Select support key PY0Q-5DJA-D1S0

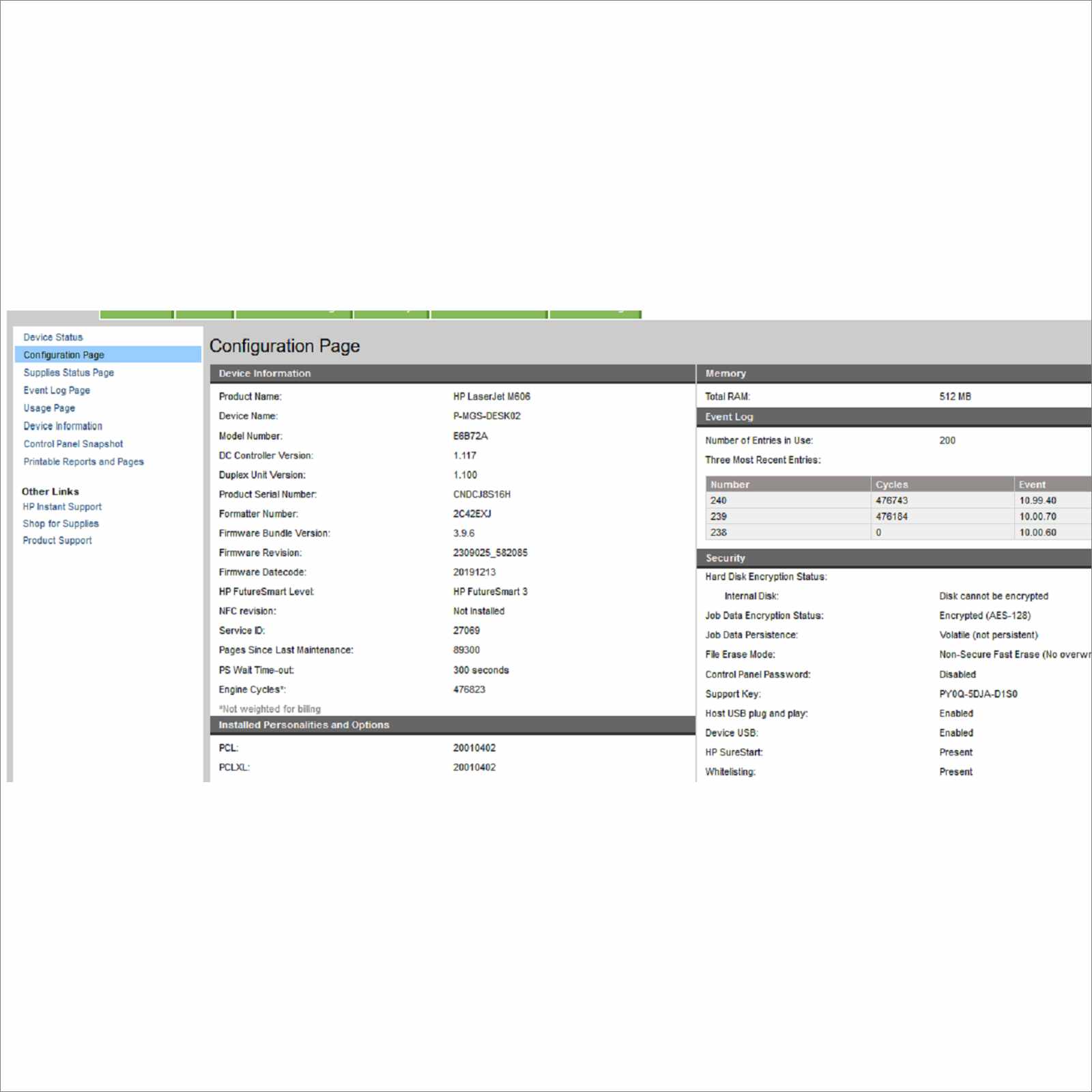(x=978, y=694)
